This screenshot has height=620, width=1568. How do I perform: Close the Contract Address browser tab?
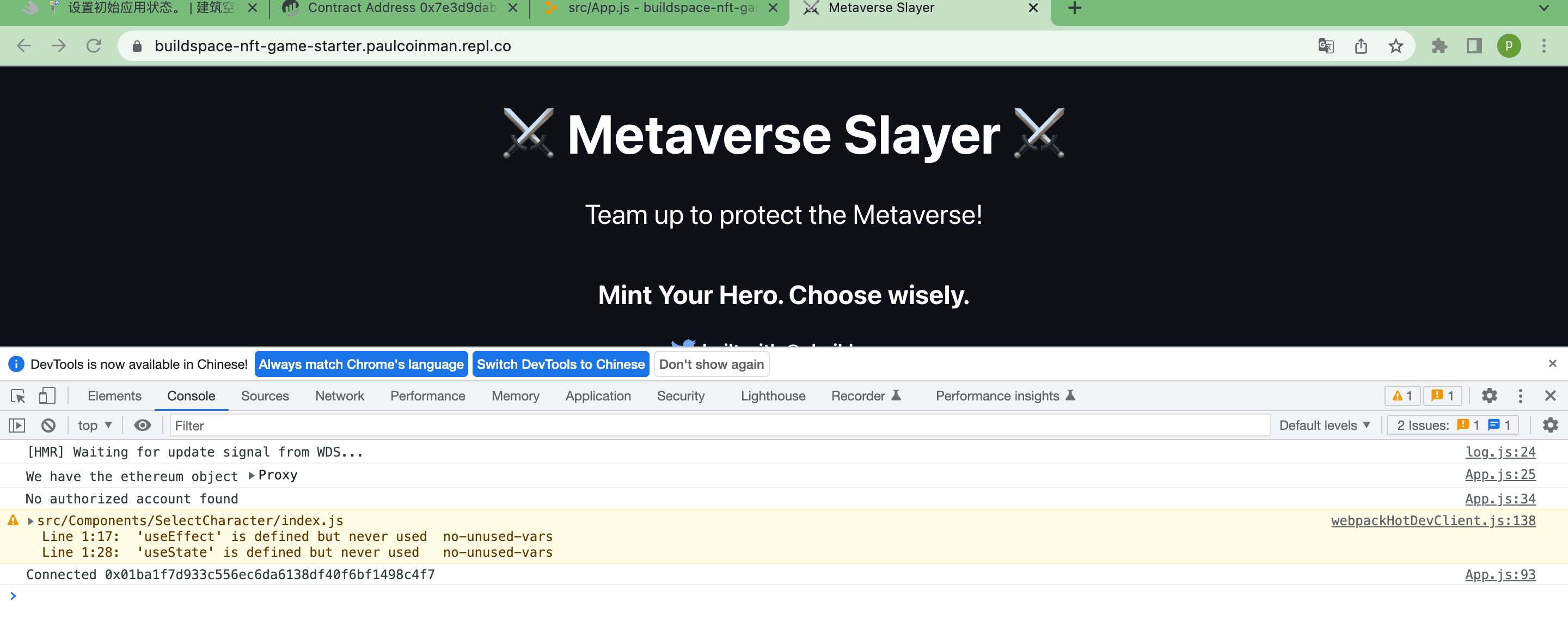coord(512,8)
